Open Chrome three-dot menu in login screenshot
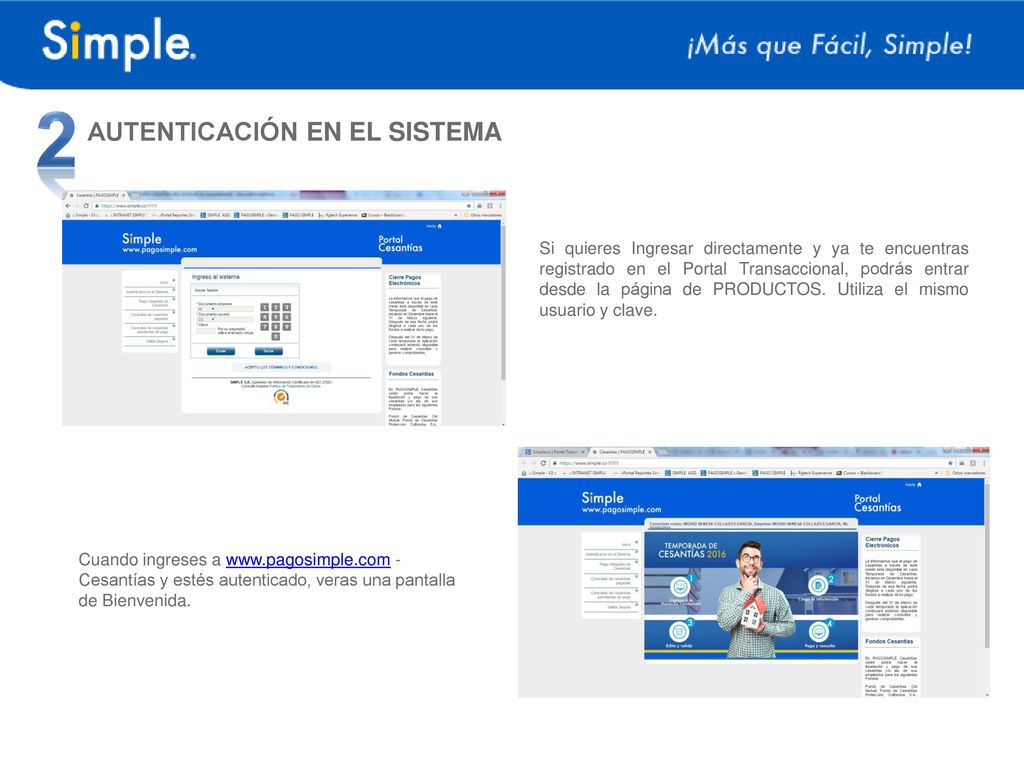Screen dimensions: 1024x768 coord(500,206)
